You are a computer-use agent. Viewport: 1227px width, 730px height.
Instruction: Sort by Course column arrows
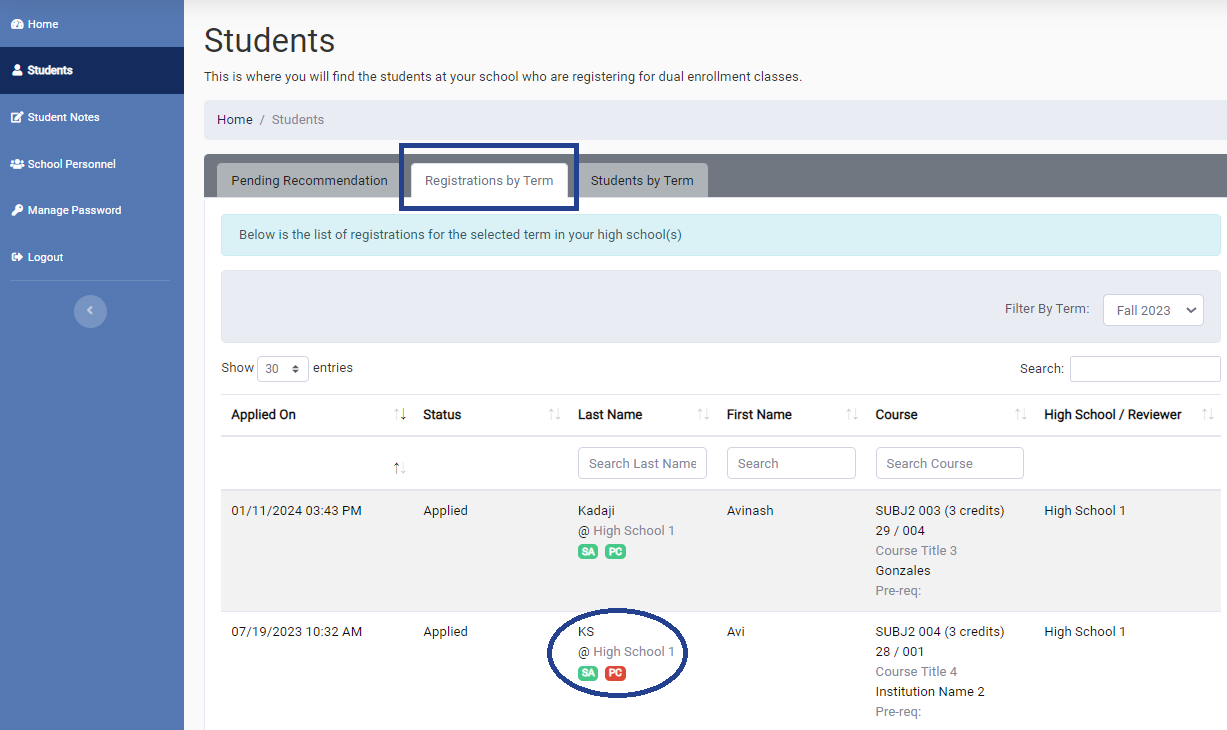click(1021, 415)
